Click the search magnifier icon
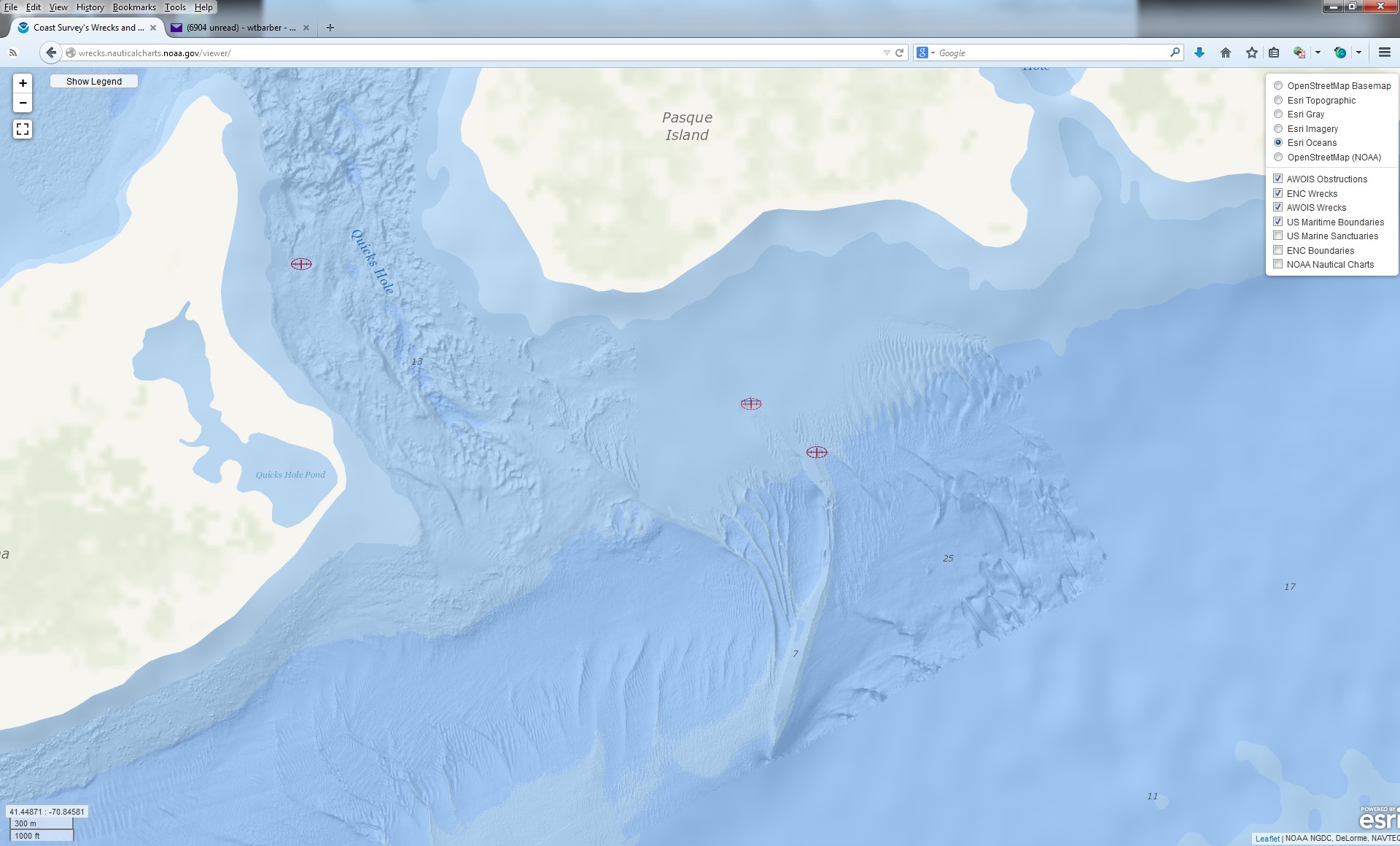The image size is (1400, 846). (1175, 53)
